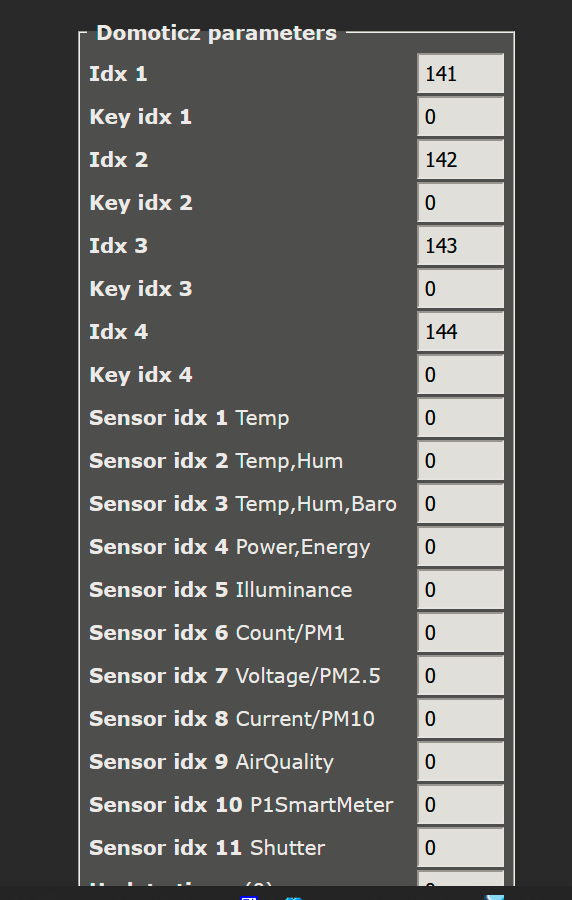Click Sensor idx 4 Power,Energy field
Viewport: 572px width, 900px height.
pyautogui.click(x=461, y=547)
